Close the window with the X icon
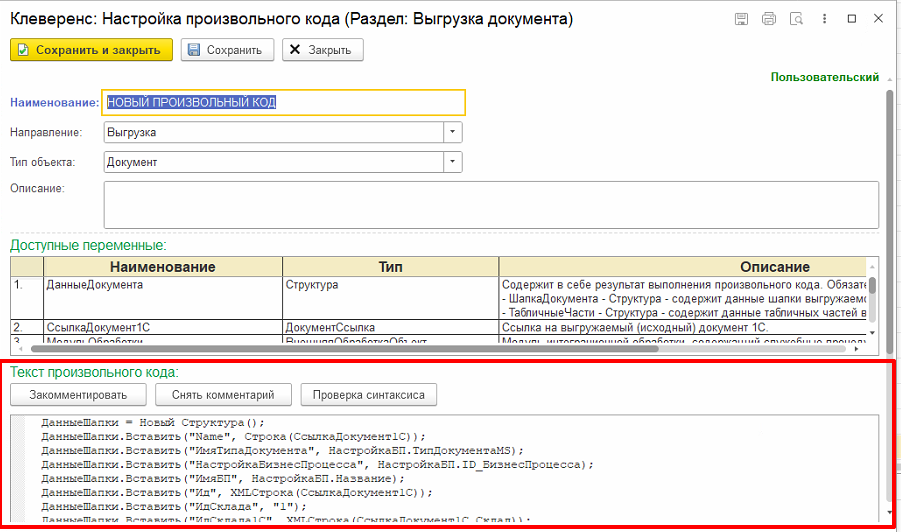Viewport: 905px width, 532px height. 878,19
